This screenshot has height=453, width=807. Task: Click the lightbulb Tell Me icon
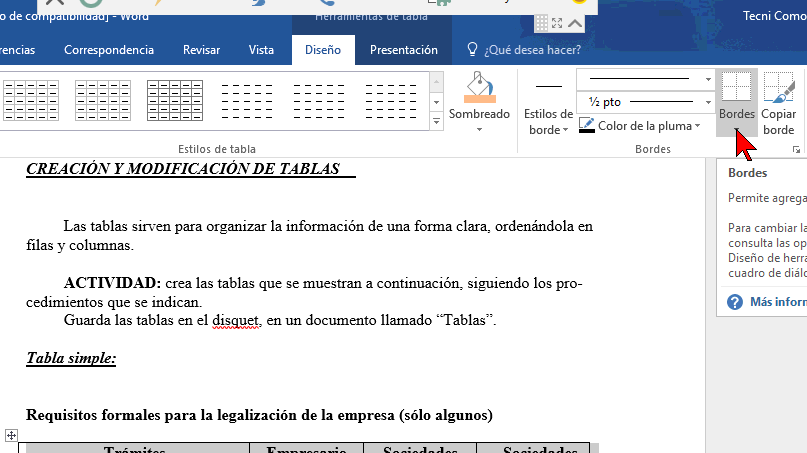pyautogui.click(x=472, y=49)
